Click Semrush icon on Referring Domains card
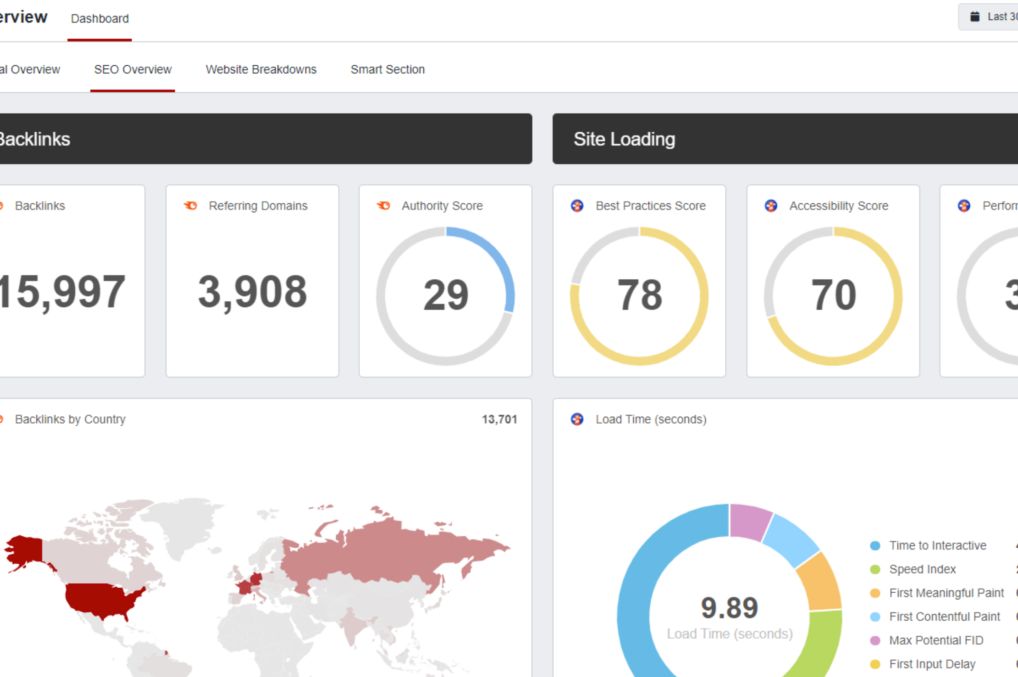The height and width of the screenshot is (677, 1018). click(x=190, y=206)
